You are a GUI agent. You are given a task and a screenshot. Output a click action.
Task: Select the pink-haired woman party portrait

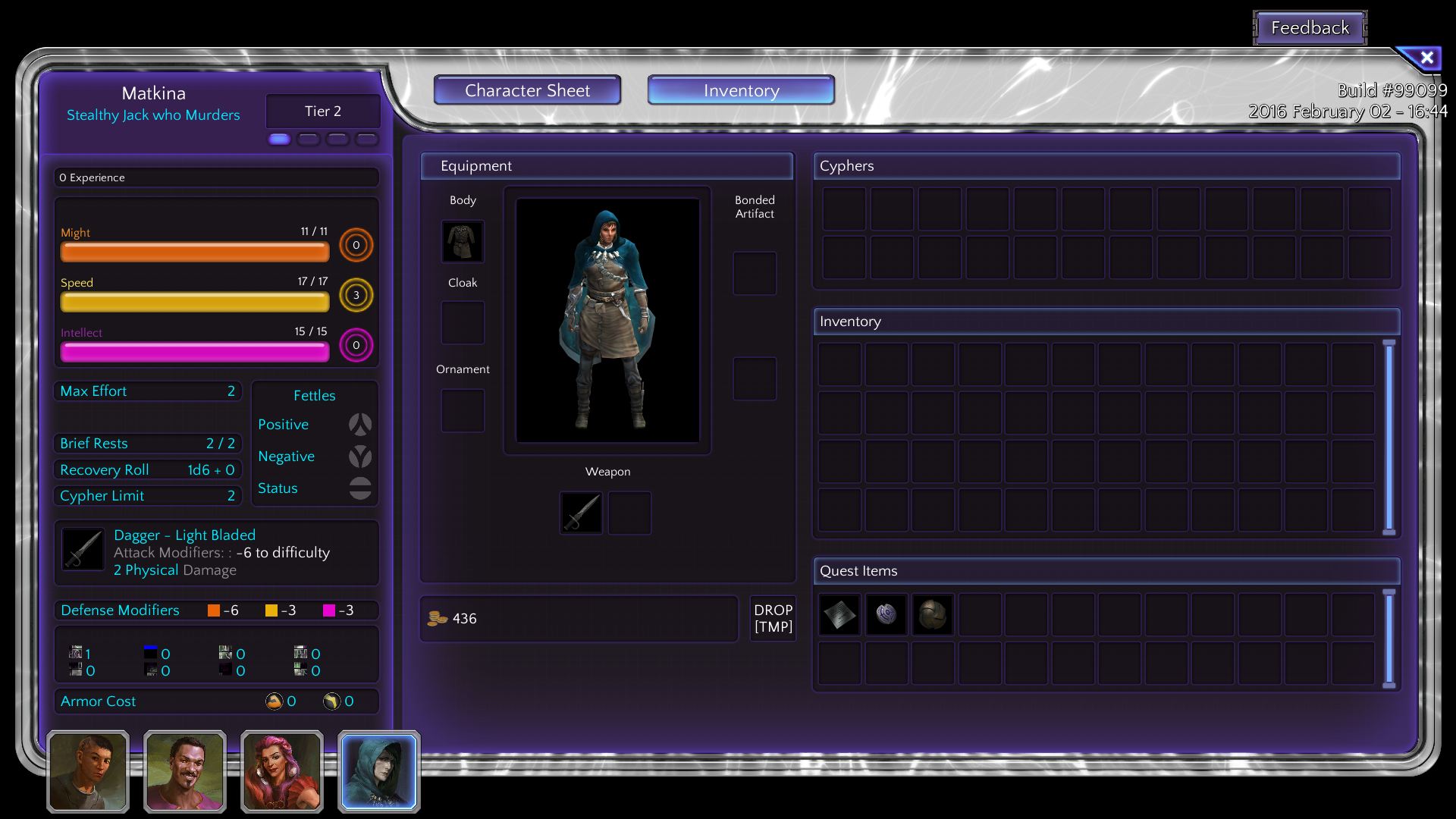[282, 771]
